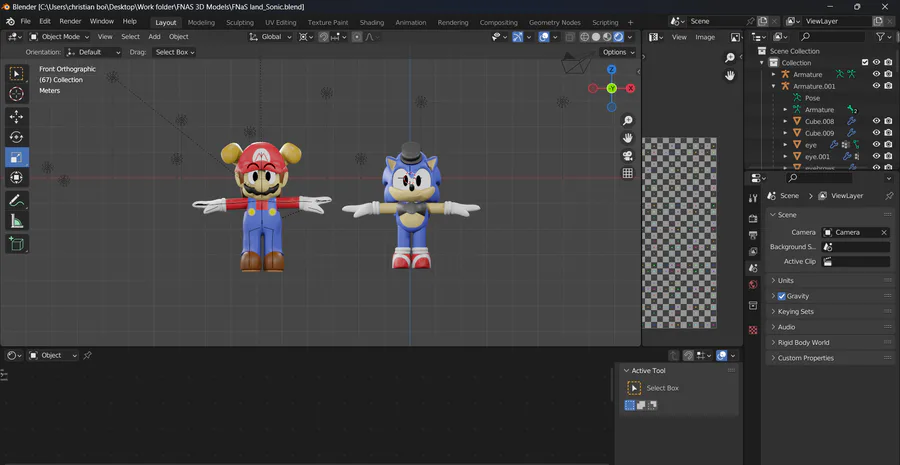Clear the Camera field with X button
The width and height of the screenshot is (900, 465).
pos(885,232)
